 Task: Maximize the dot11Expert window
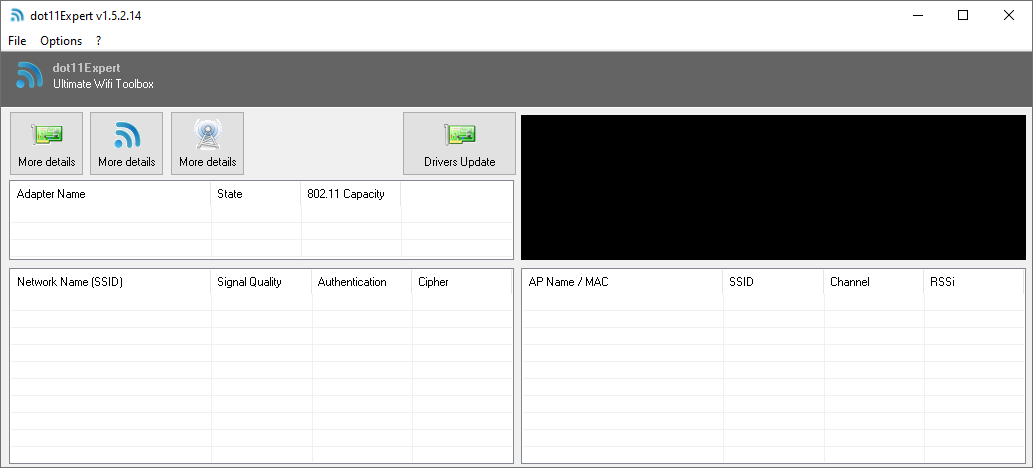(963, 16)
